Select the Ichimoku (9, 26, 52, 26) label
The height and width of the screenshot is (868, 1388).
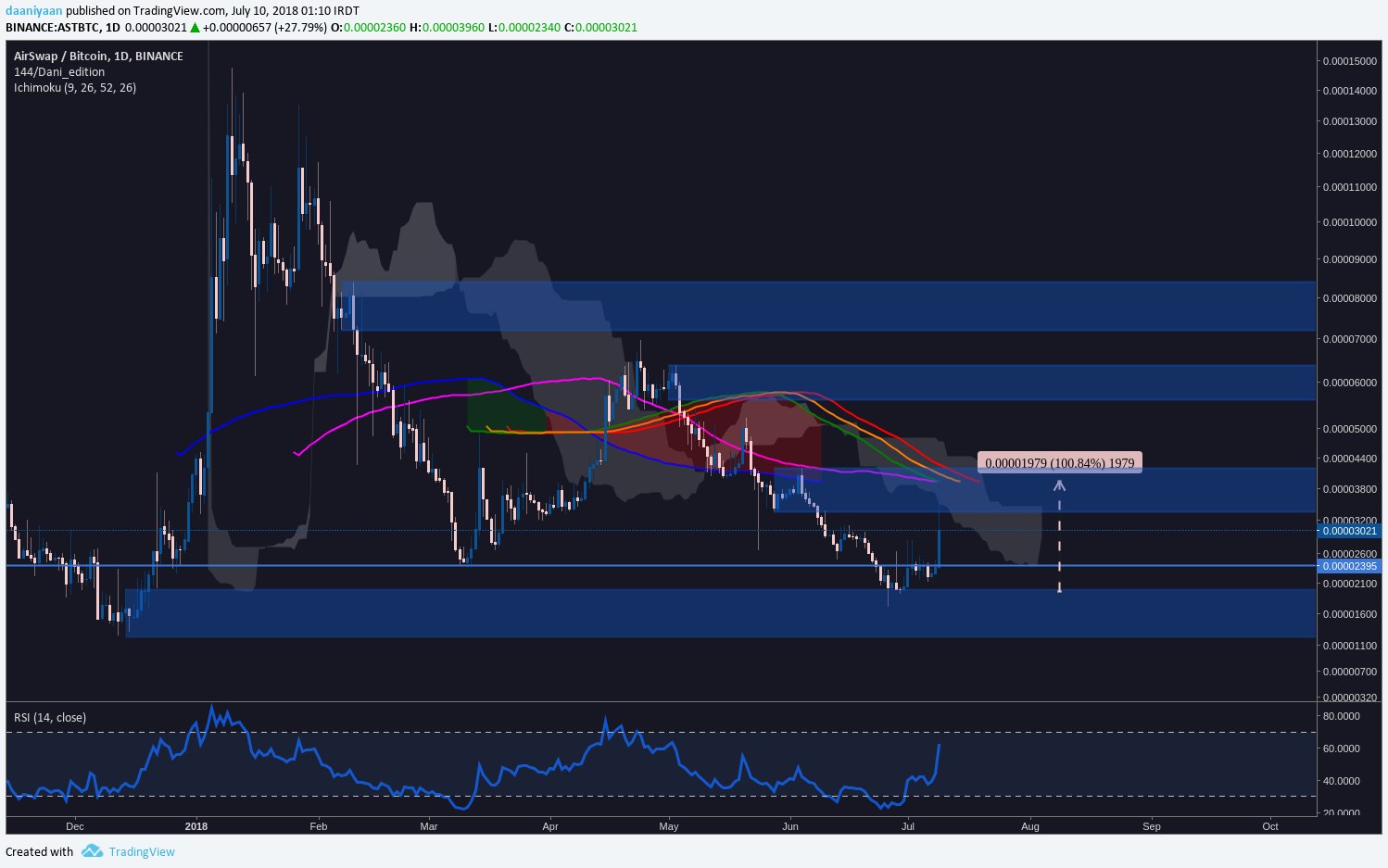pos(75,88)
